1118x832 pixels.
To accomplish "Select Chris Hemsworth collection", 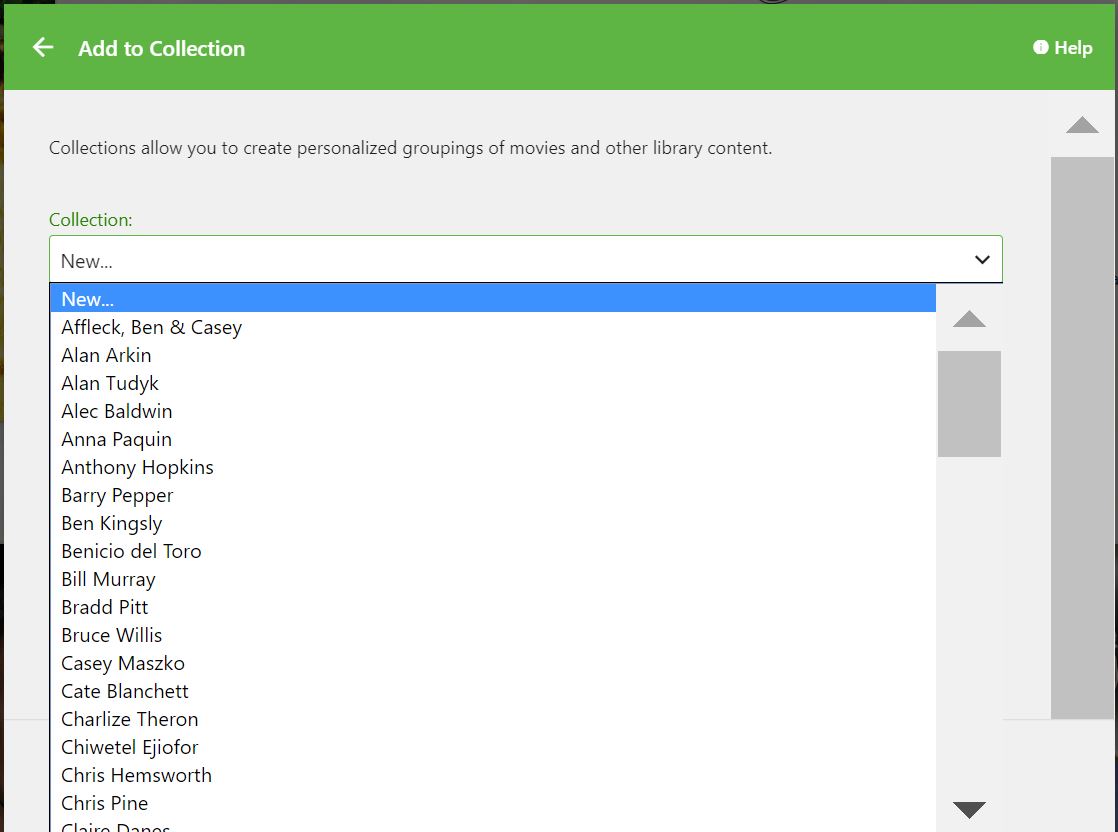I will point(137,775).
